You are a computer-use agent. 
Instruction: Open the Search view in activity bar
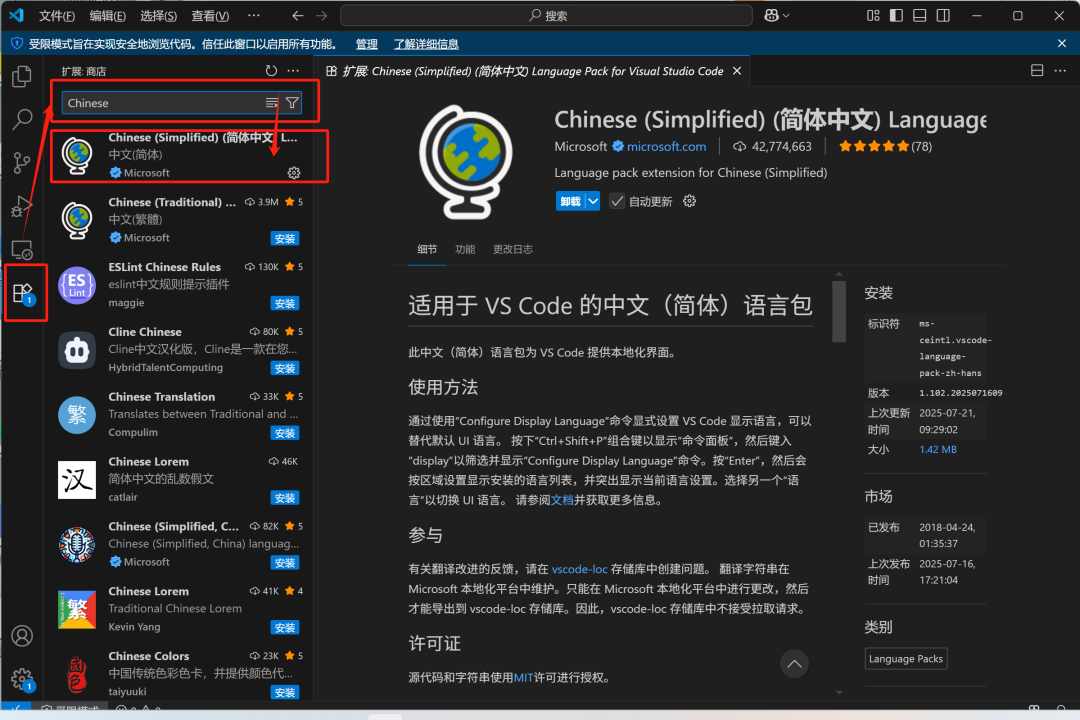tap(22, 119)
